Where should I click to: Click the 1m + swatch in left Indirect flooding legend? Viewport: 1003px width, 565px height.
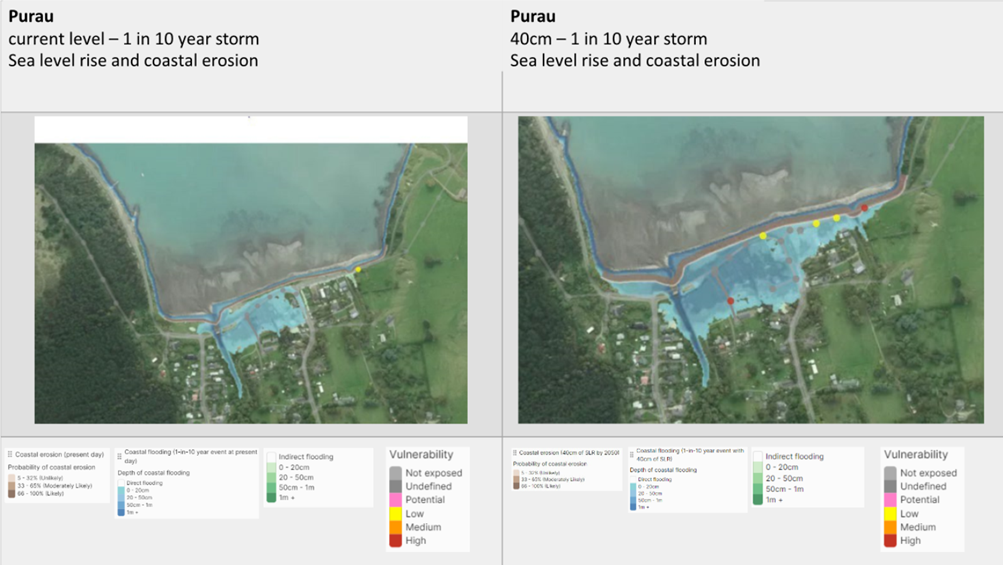(270, 498)
